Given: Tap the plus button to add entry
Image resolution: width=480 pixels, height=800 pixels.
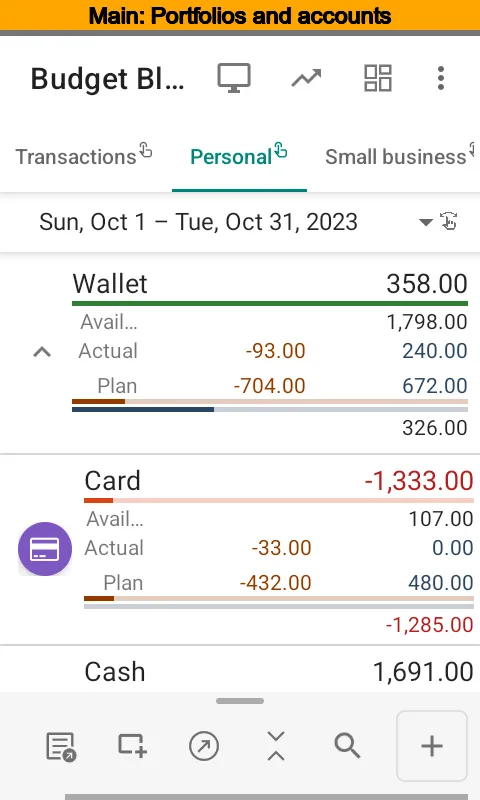Looking at the screenshot, I should click(x=432, y=746).
